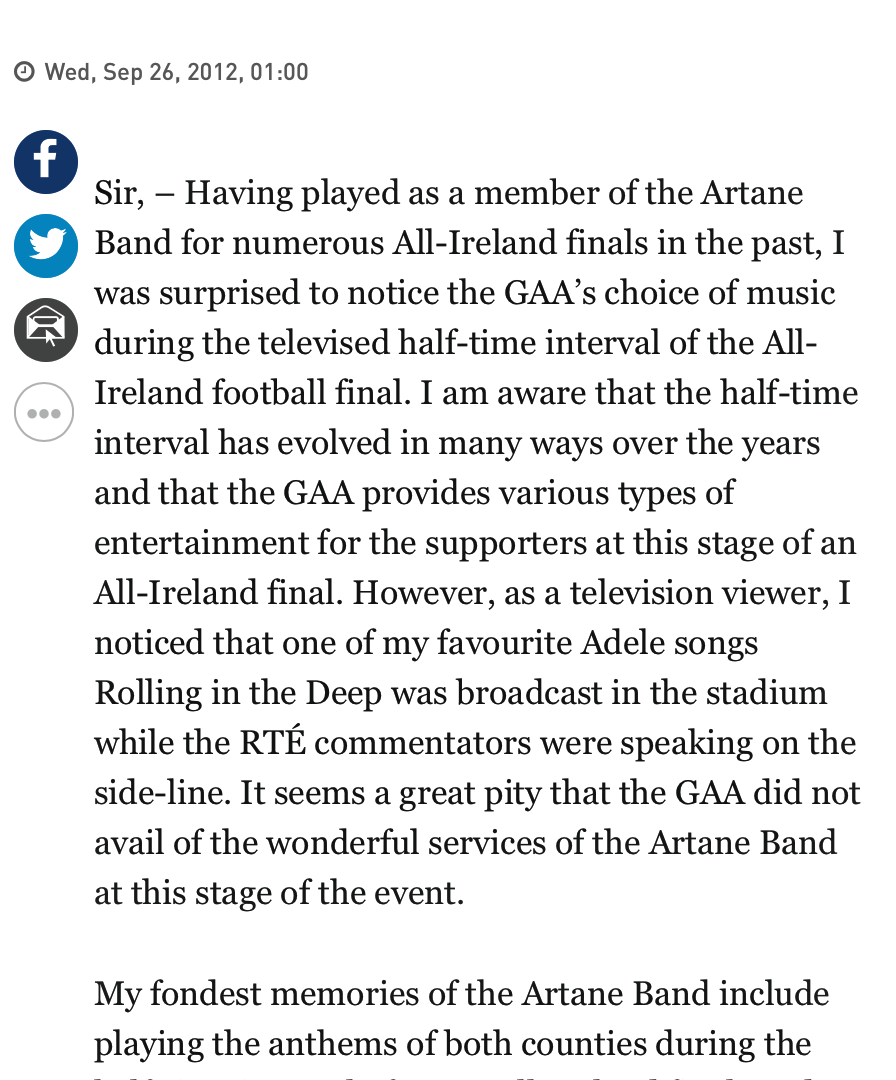The image size is (896, 1080).
Task: Click the phrase 'Rolling in the Deep'
Action: [238, 694]
